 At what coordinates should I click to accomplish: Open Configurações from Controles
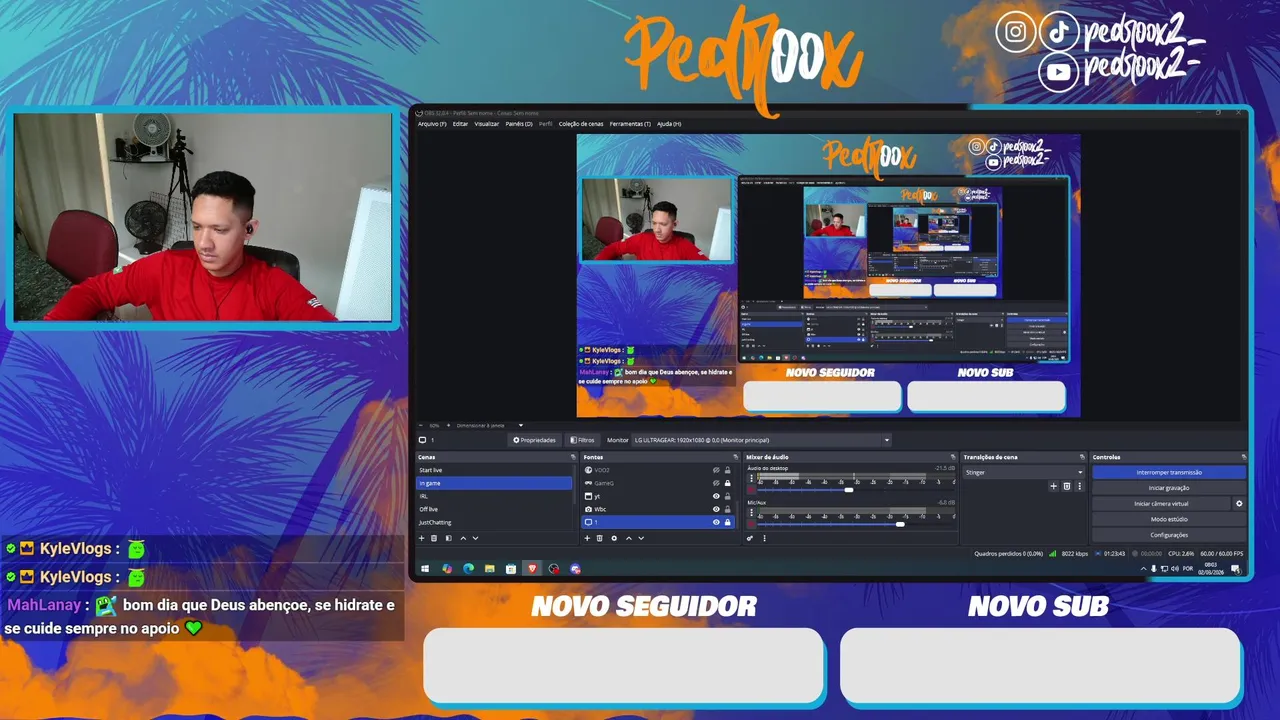[x=1169, y=535]
